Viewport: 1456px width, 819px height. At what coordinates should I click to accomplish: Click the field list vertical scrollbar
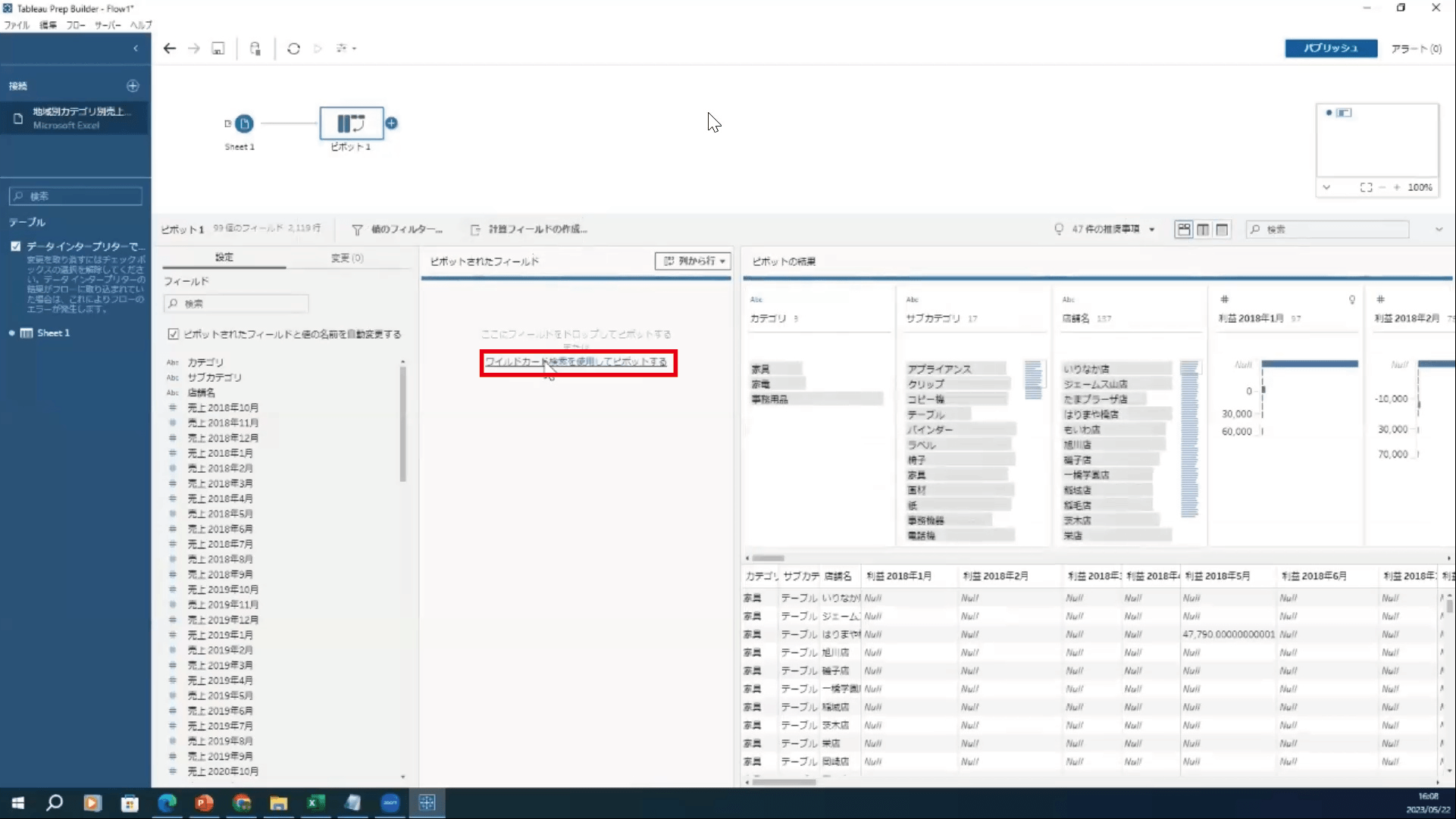tap(402, 424)
